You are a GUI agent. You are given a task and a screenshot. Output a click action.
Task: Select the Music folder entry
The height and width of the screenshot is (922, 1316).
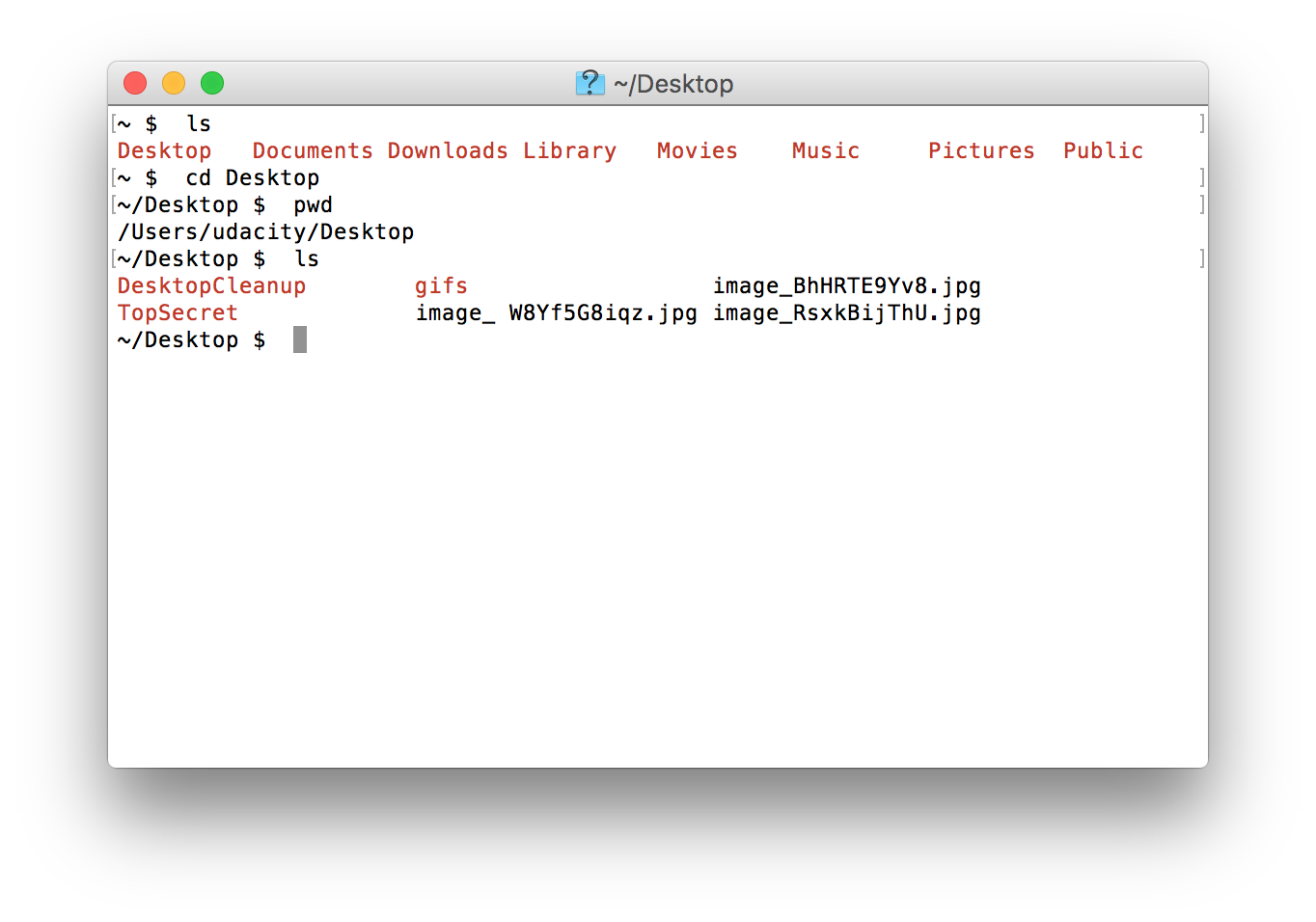click(825, 150)
